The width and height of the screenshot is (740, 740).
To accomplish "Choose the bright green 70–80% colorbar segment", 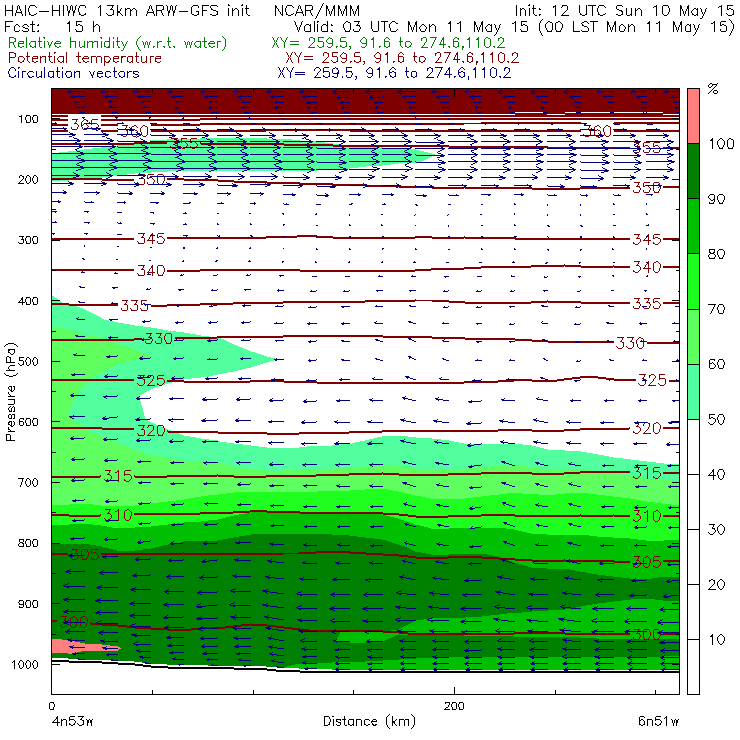I will (x=693, y=281).
